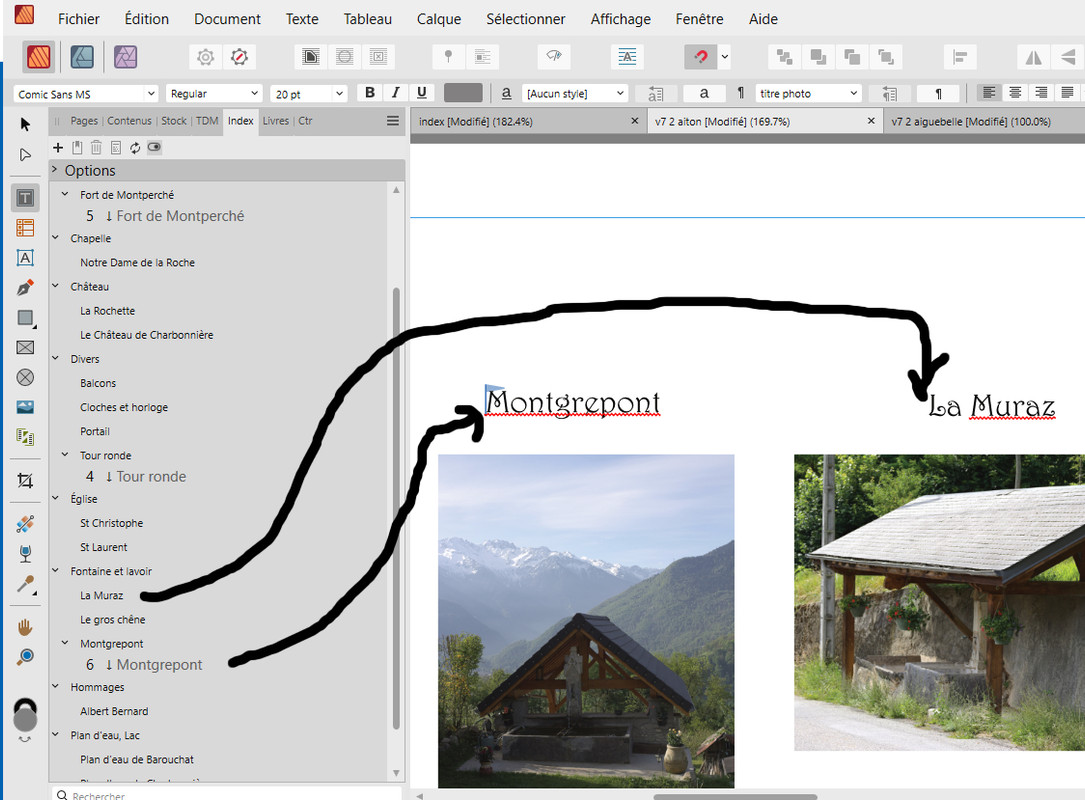The width and height of the screenshot is (1085, 800).
Task: Select the Zoom tool
Action: [25, 657]
